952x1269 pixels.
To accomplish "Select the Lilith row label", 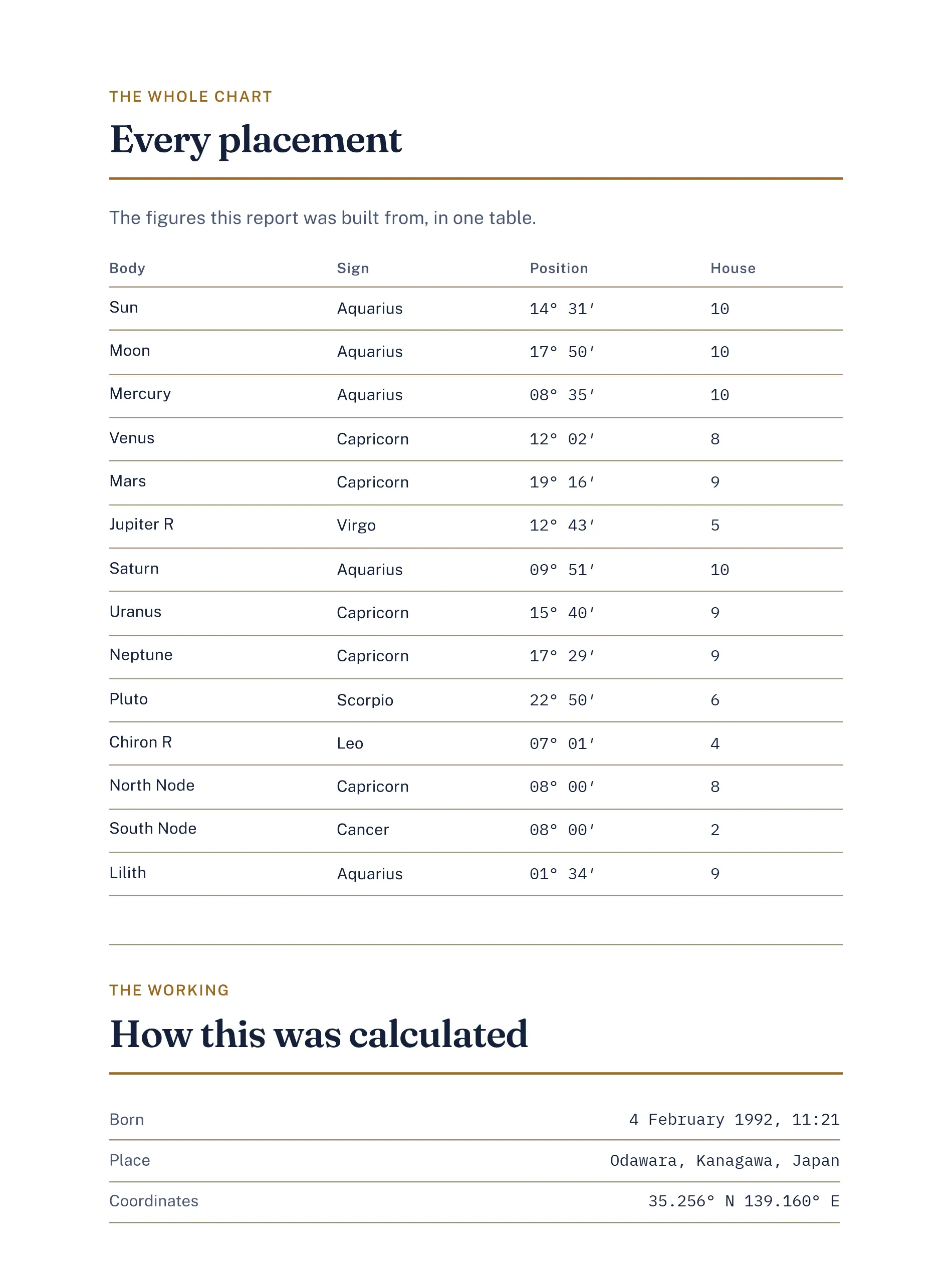I will point(127,872).
